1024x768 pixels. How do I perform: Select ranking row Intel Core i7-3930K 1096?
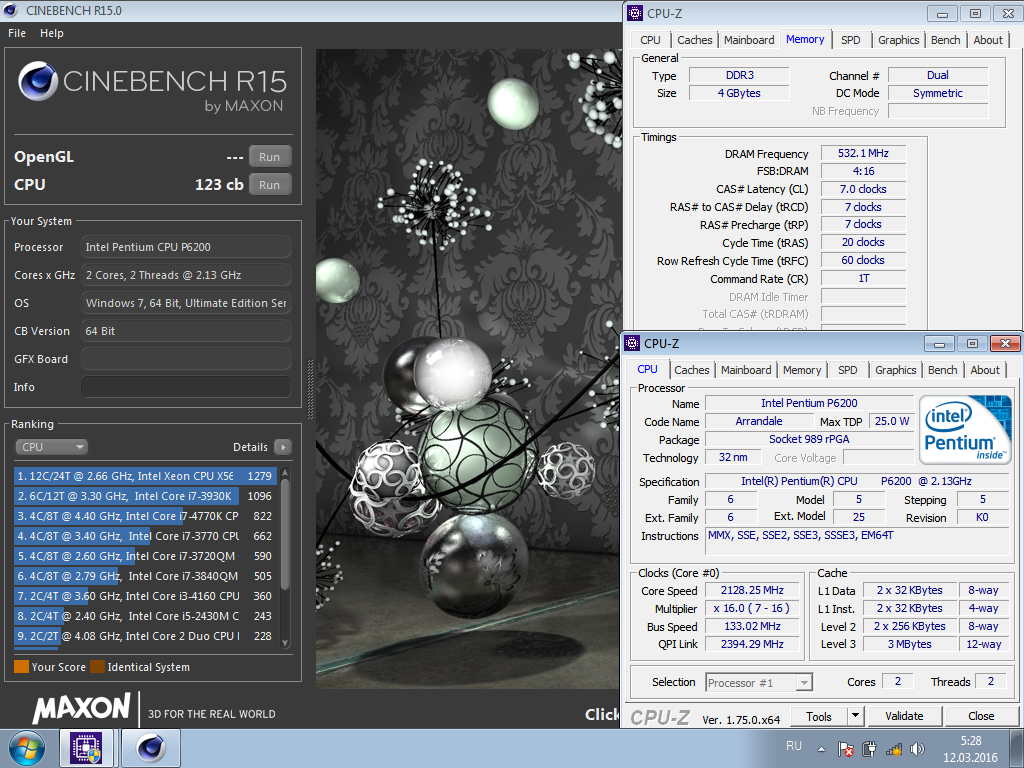click(145, 496)
